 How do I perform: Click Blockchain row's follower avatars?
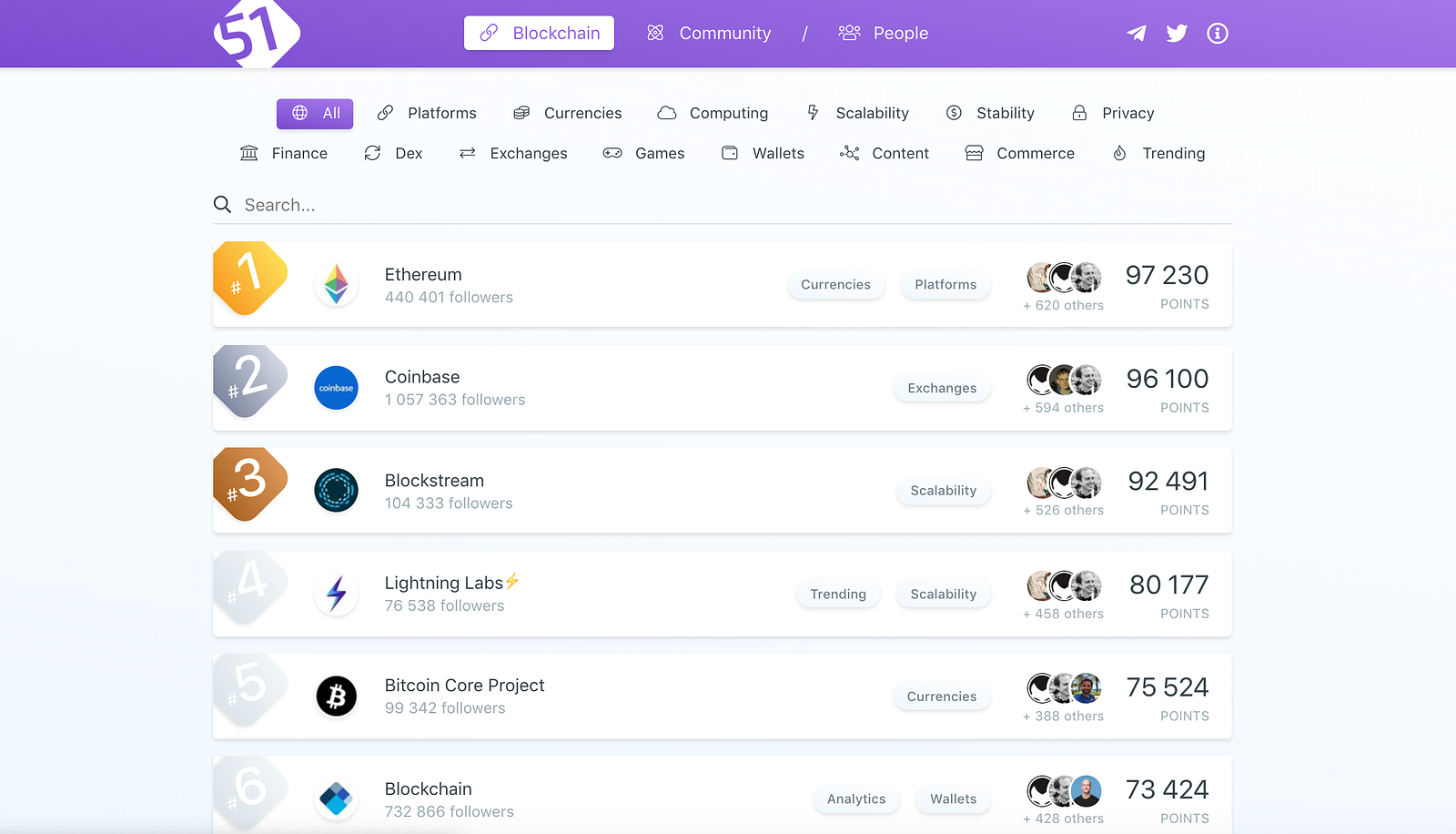click(1064, 791)
